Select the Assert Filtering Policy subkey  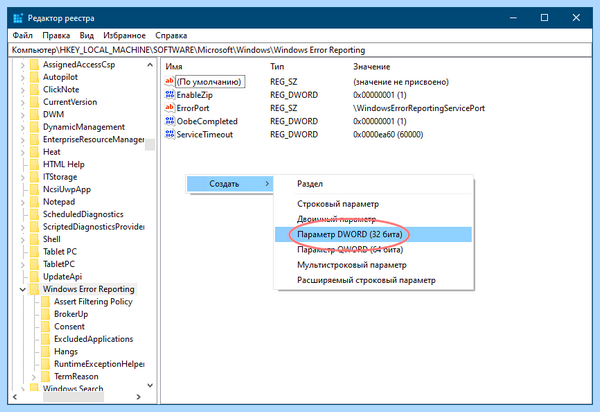pos(93,301)
